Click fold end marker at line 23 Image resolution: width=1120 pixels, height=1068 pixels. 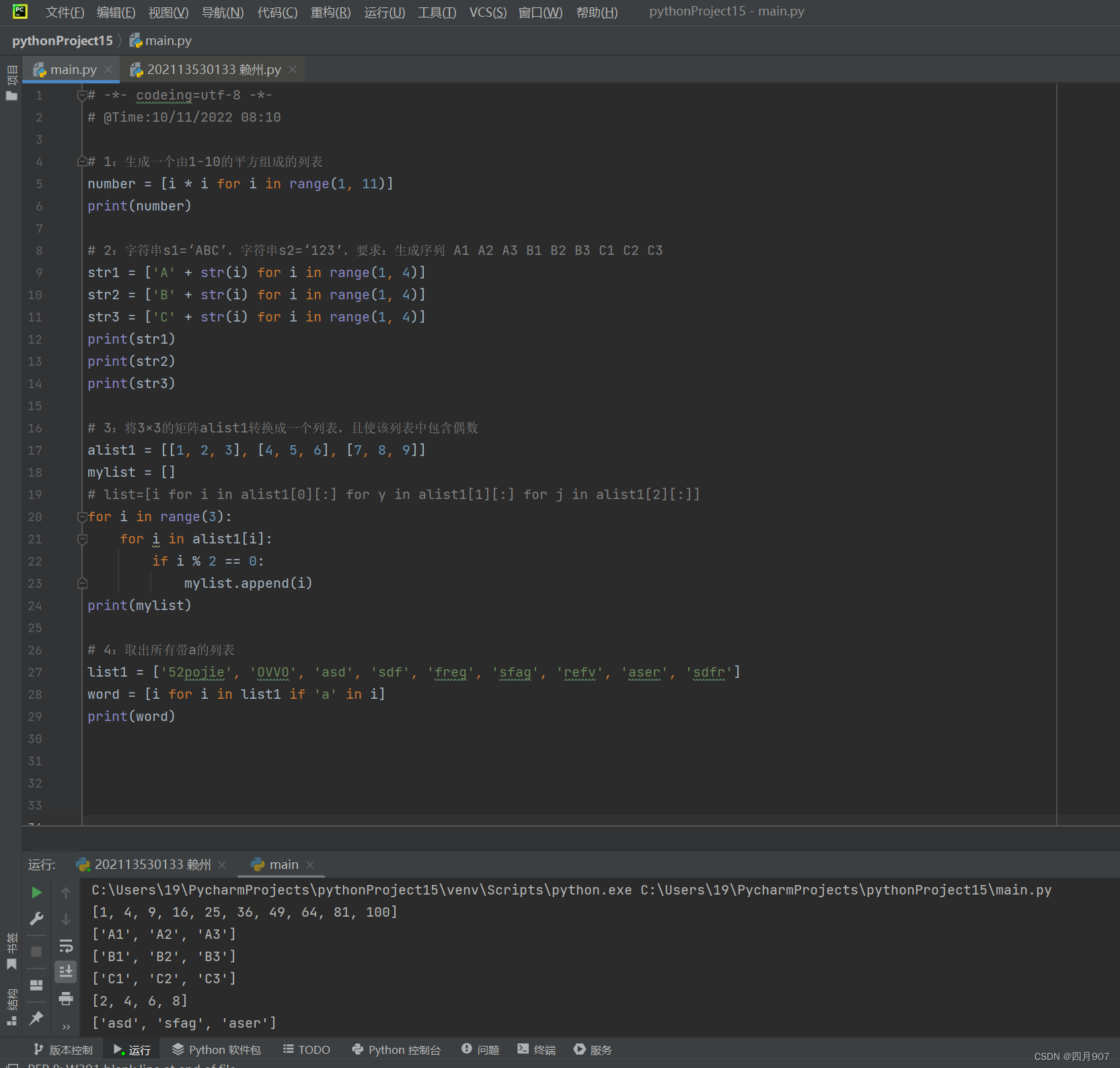[x=82, y=583]
